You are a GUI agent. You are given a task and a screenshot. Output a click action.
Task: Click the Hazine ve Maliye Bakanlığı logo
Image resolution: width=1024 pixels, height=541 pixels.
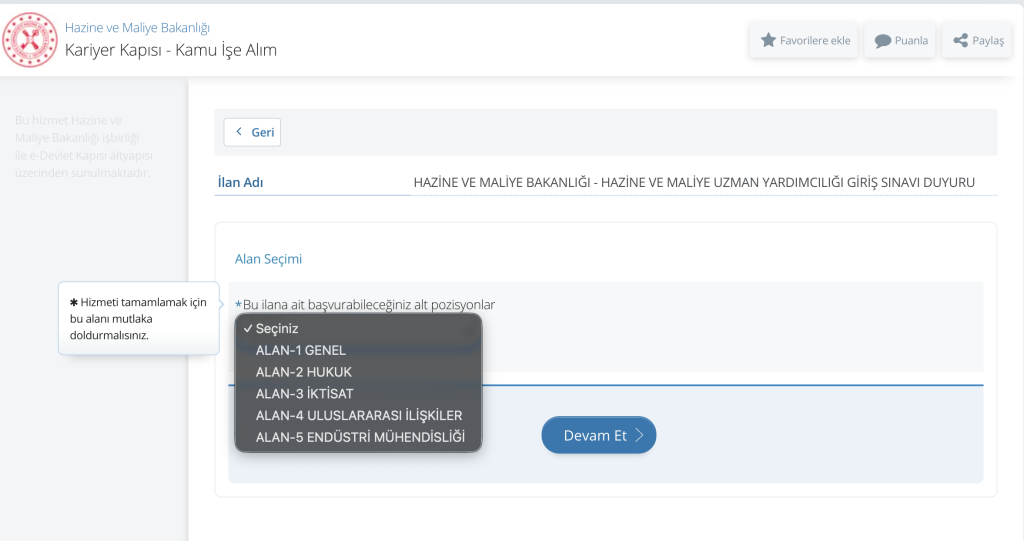coord(30,39)
